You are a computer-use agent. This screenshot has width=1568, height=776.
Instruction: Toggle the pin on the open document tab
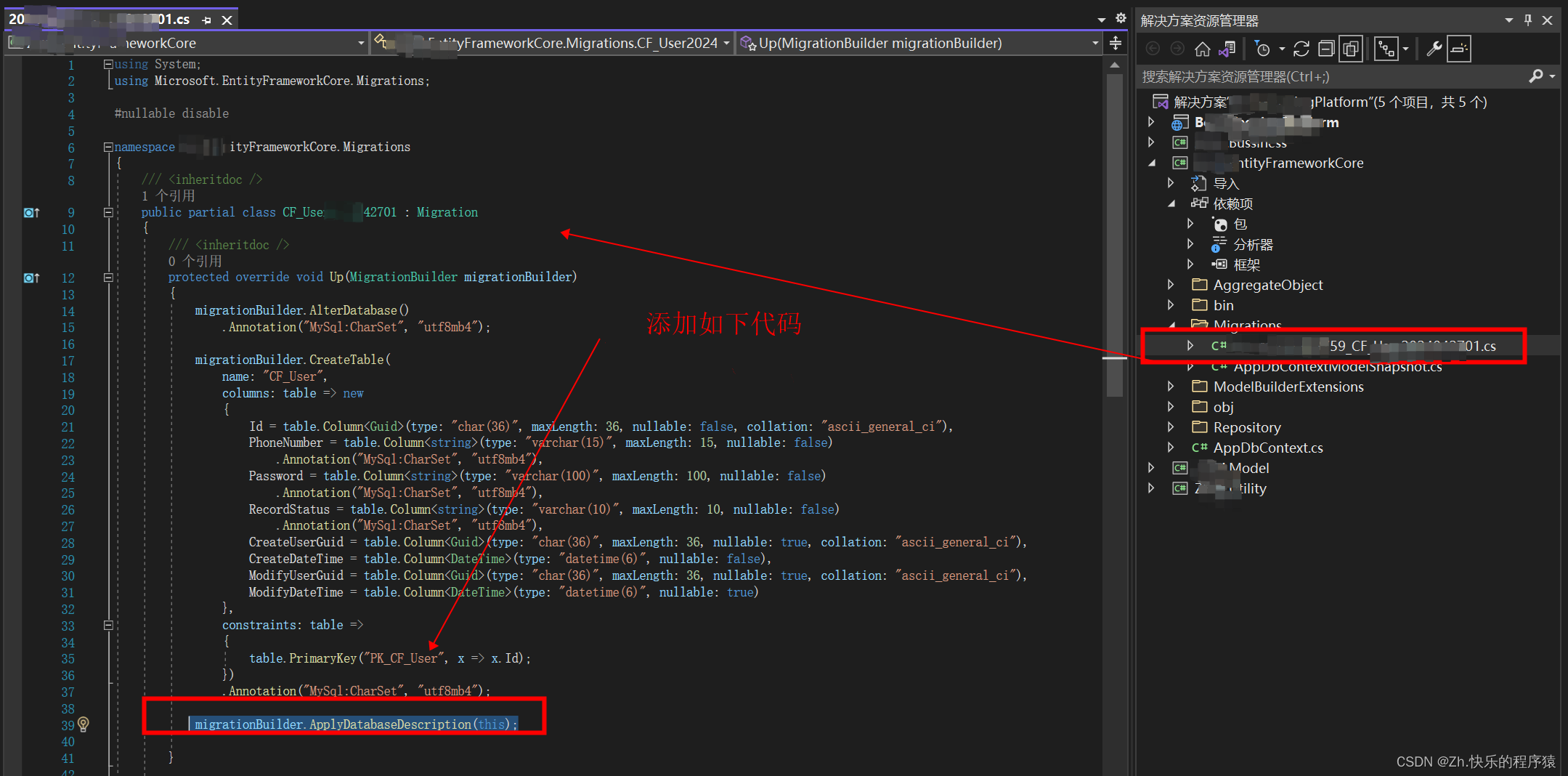206,20
